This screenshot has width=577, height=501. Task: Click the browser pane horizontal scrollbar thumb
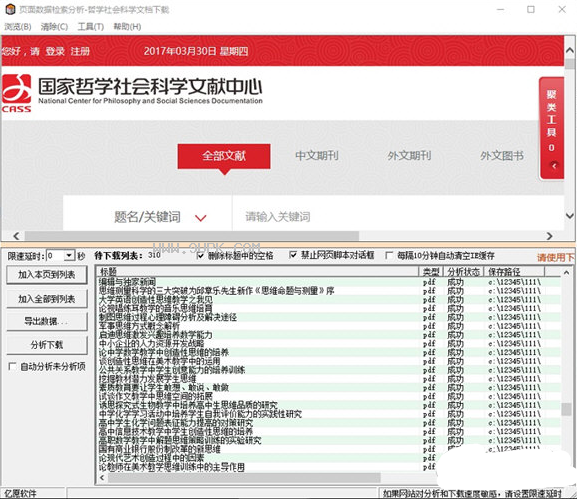(192, 236)
